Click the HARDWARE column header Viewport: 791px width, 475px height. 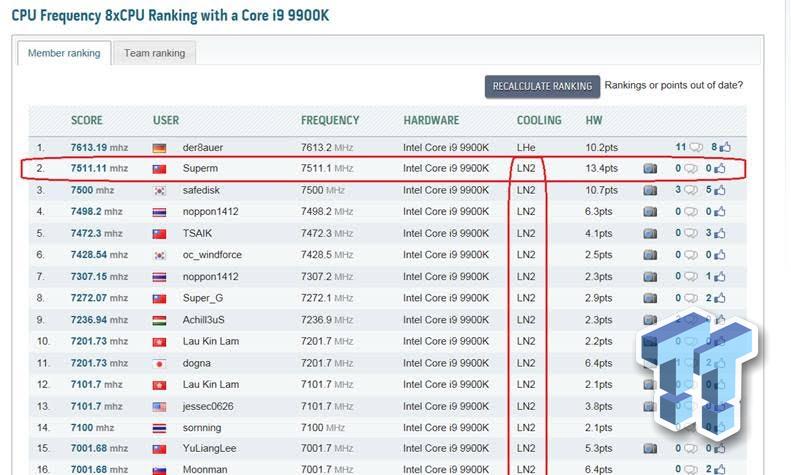(431, 120)
